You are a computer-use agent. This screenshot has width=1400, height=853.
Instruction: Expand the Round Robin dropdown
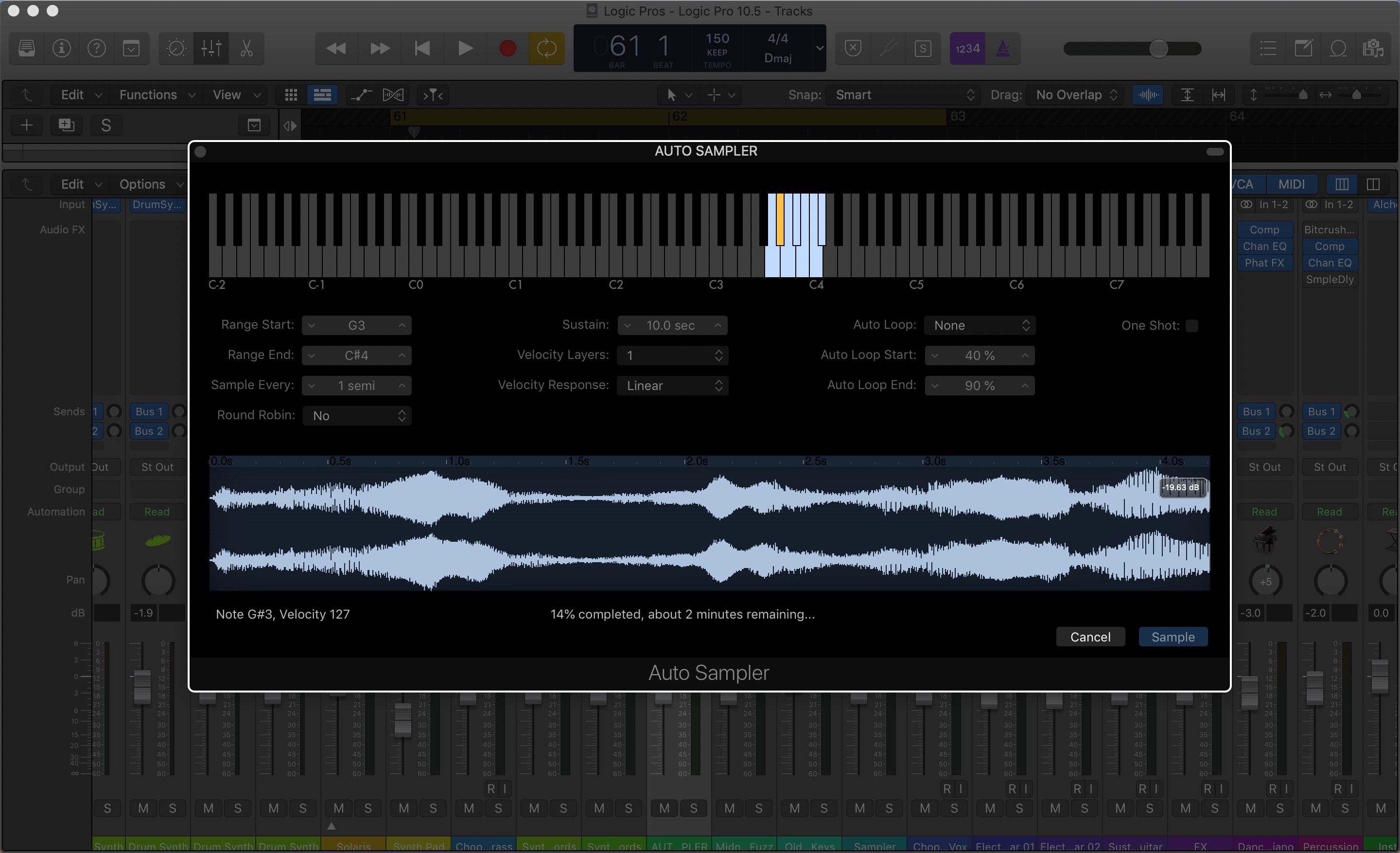pyautogui.click(x=357, y=415)
